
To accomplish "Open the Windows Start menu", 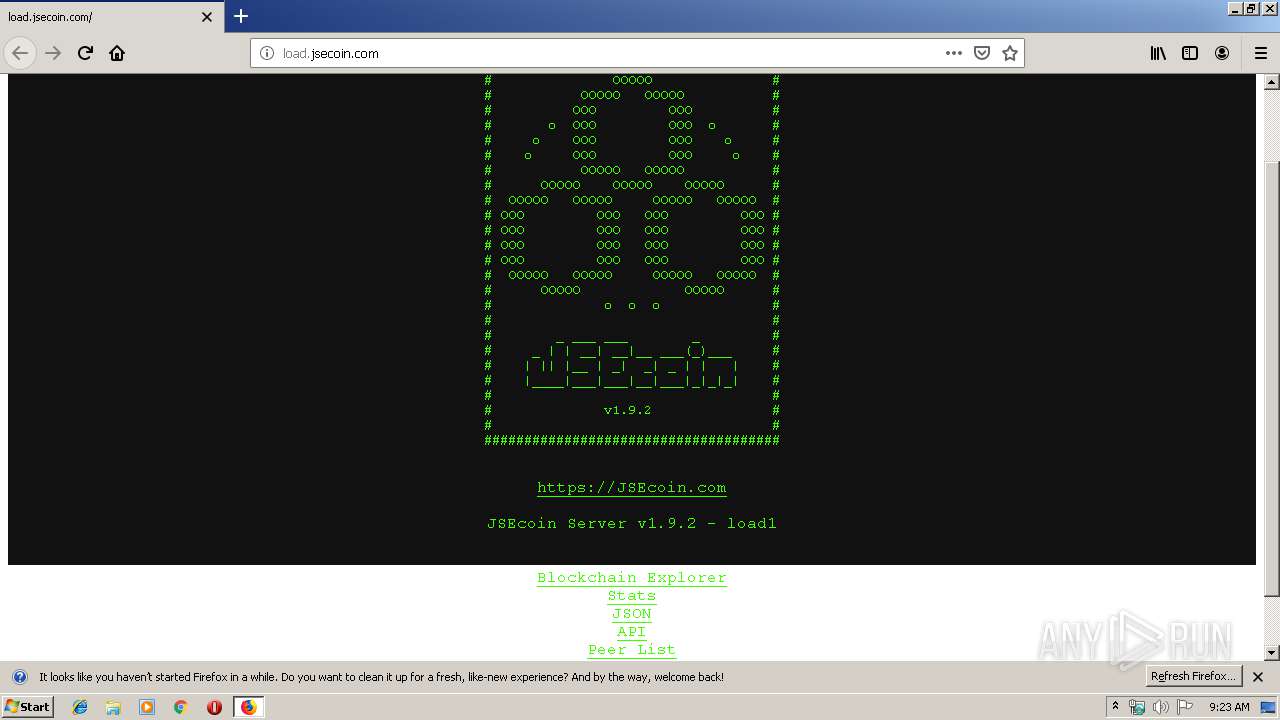I will tap(28, 706).
